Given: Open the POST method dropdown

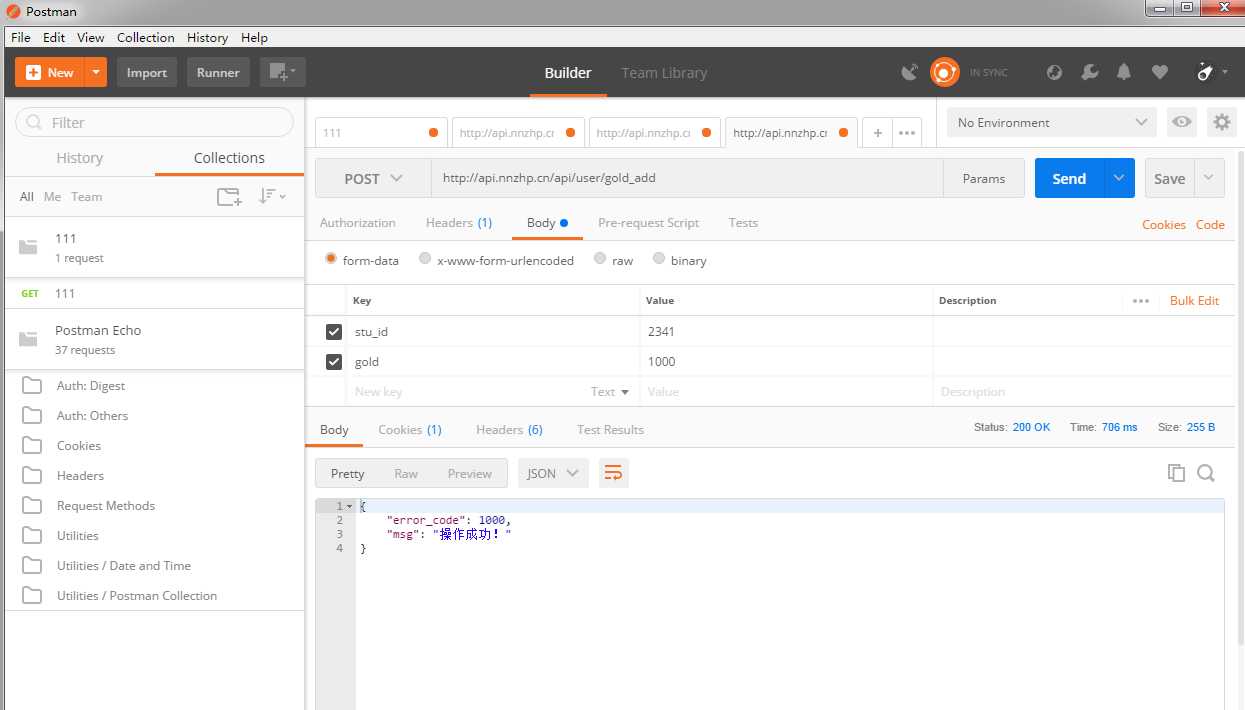Looking at the screenshot, I should tap(373, 178).
